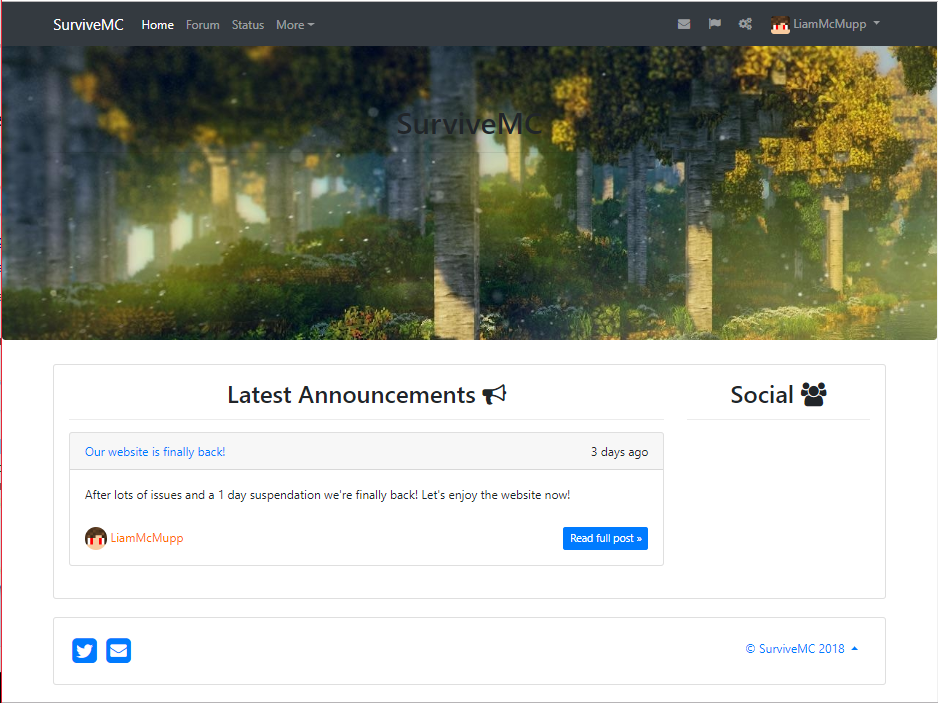The height and width of the screenshot is (703, 938).
Task: Click LiamMcMupp's avatar in the announcement post
Action: point(96,538)
